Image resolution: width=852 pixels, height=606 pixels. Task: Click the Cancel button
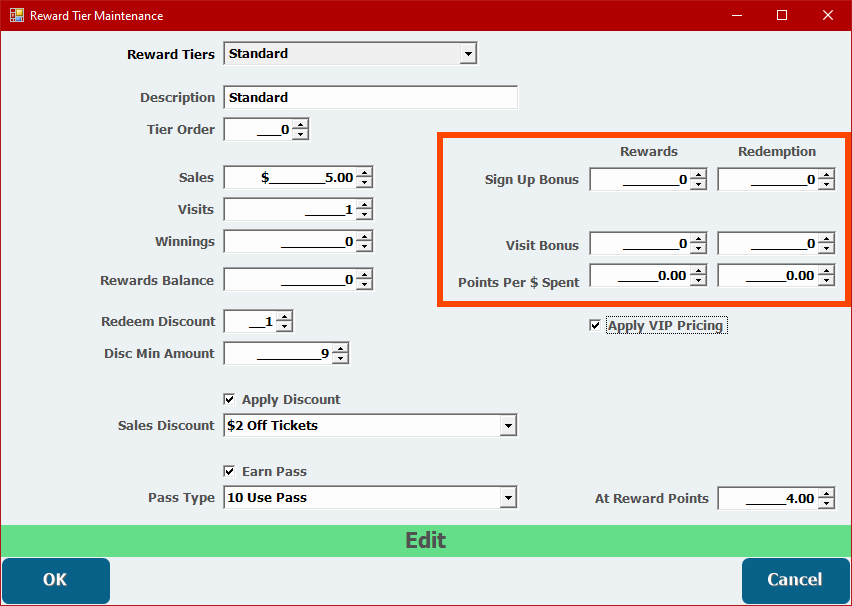click(794, 580)
